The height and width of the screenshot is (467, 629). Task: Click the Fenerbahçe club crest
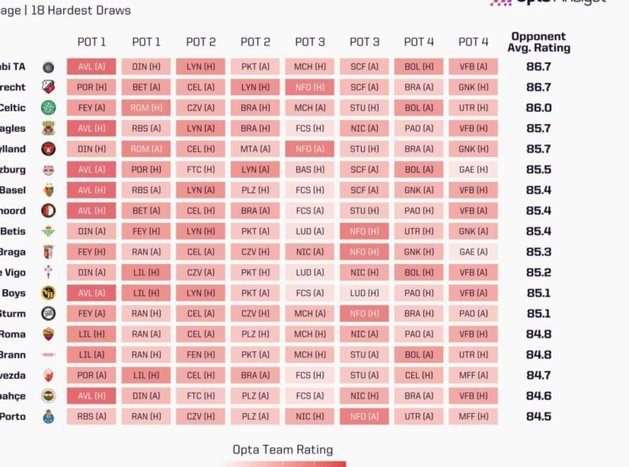tap(49, 396)
